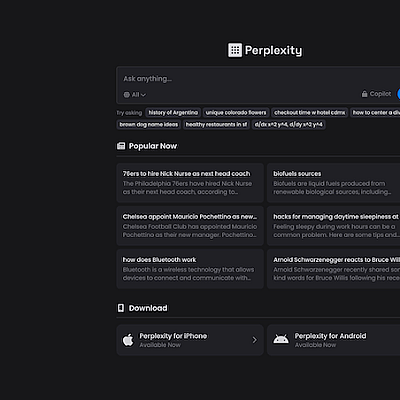
Task: Click the Android robot icon
Action: (x=281, y=340)
